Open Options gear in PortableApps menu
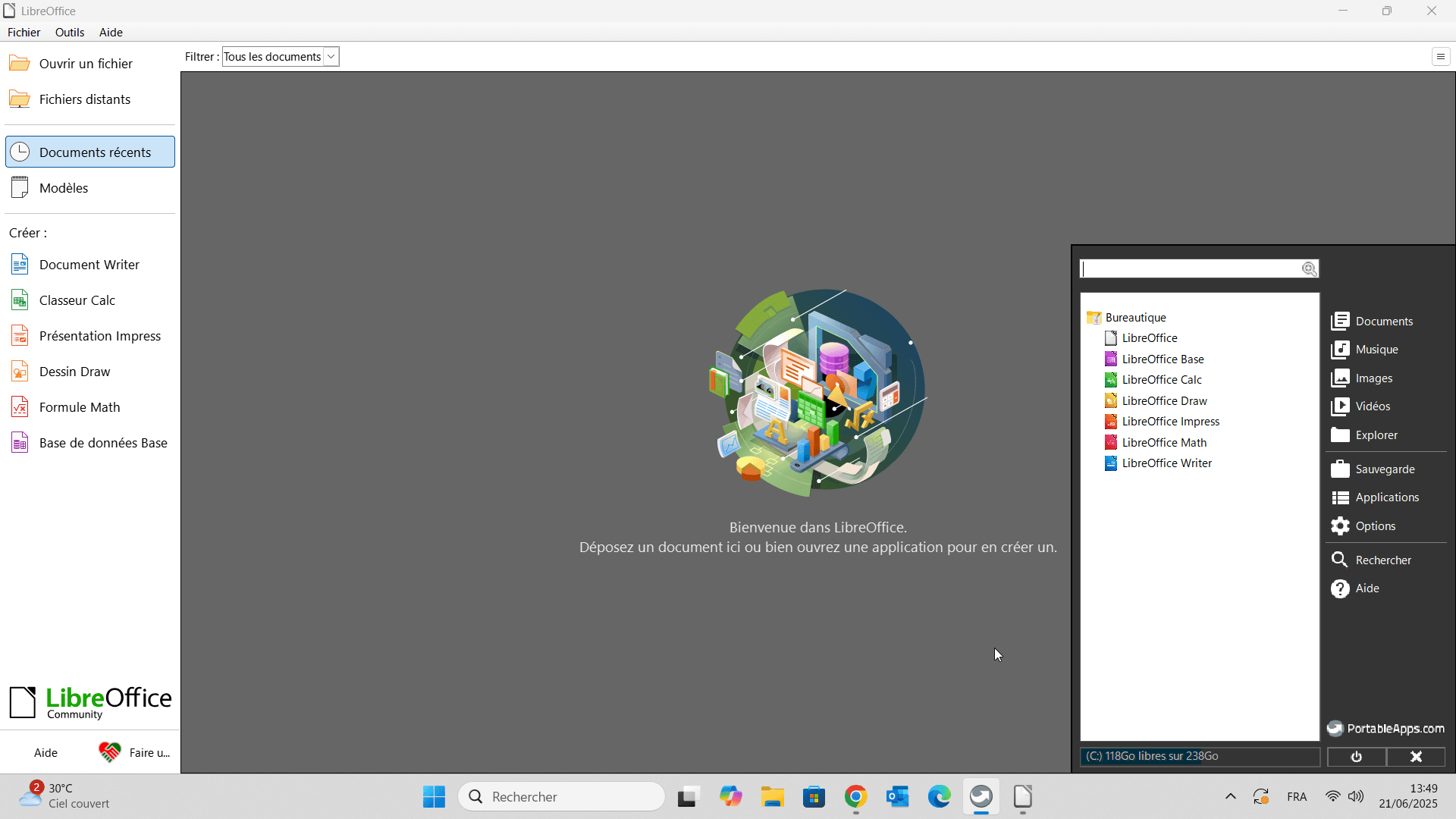1456x819 pixels. [x=1363, y=526]
